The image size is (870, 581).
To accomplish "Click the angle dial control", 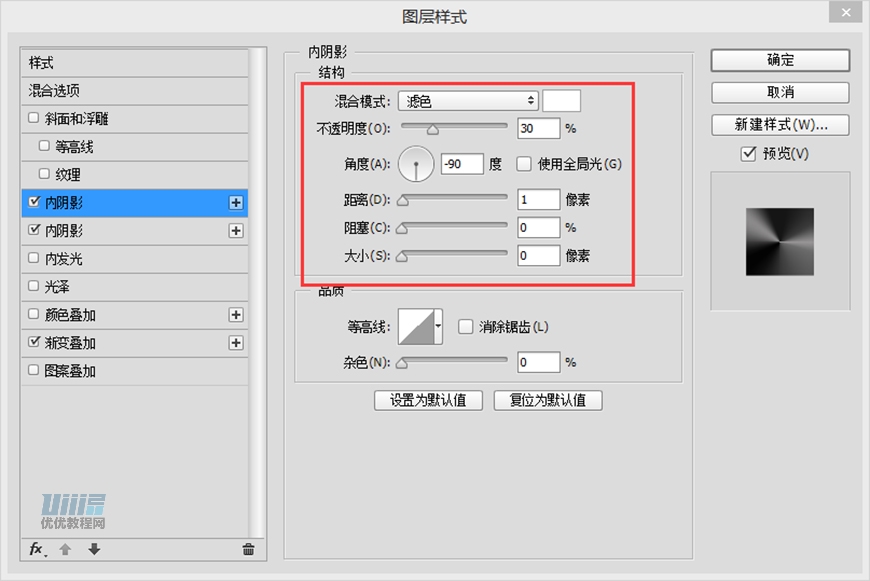I will pyautogui.click(x=416, y=164).
